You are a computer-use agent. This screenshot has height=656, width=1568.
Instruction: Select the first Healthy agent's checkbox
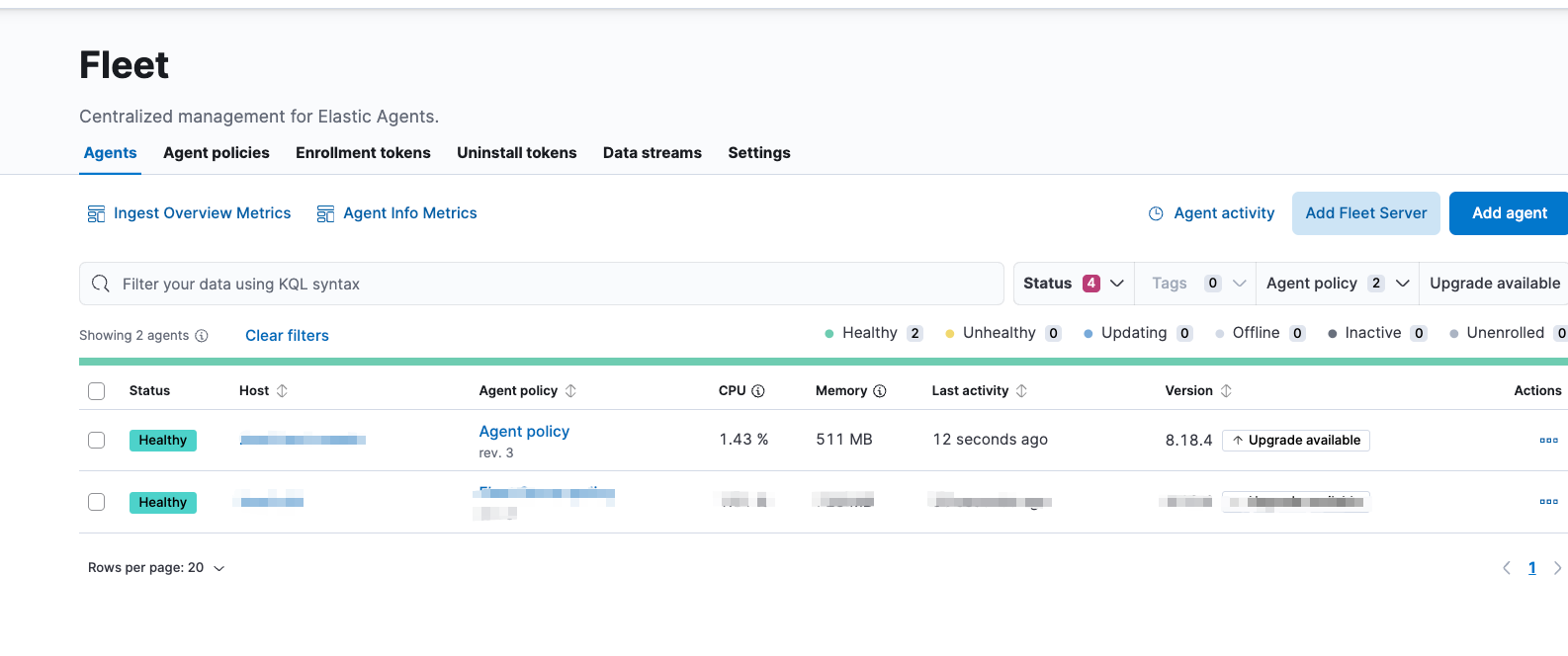97,441
